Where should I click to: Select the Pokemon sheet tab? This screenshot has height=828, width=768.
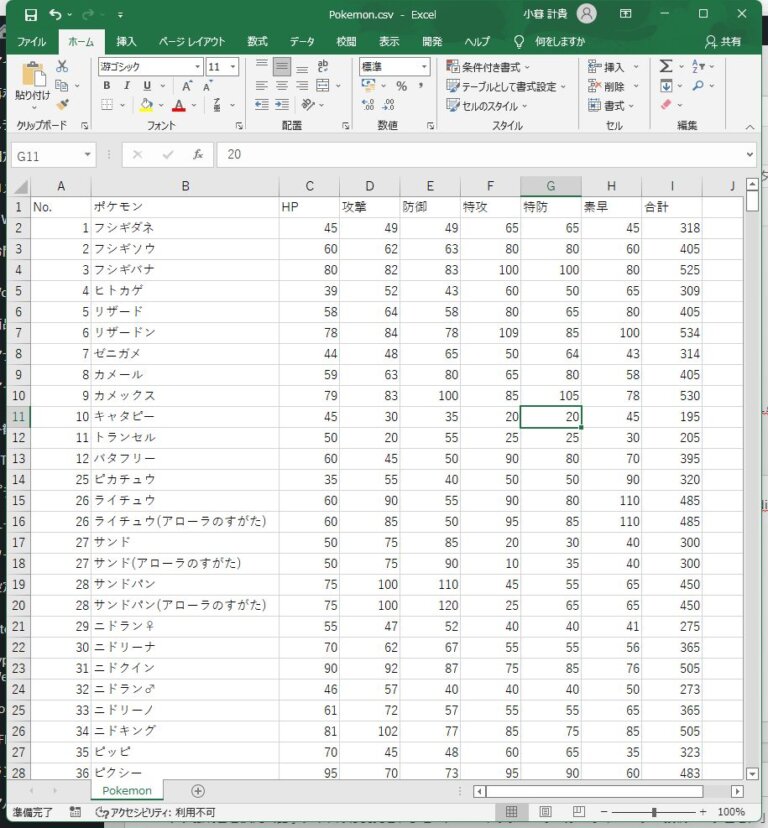click(127, 791)
